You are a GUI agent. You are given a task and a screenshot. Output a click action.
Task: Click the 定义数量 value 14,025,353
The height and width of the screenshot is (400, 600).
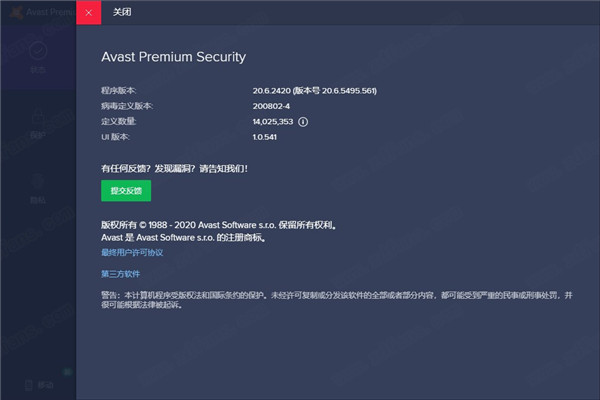point(273,121)
